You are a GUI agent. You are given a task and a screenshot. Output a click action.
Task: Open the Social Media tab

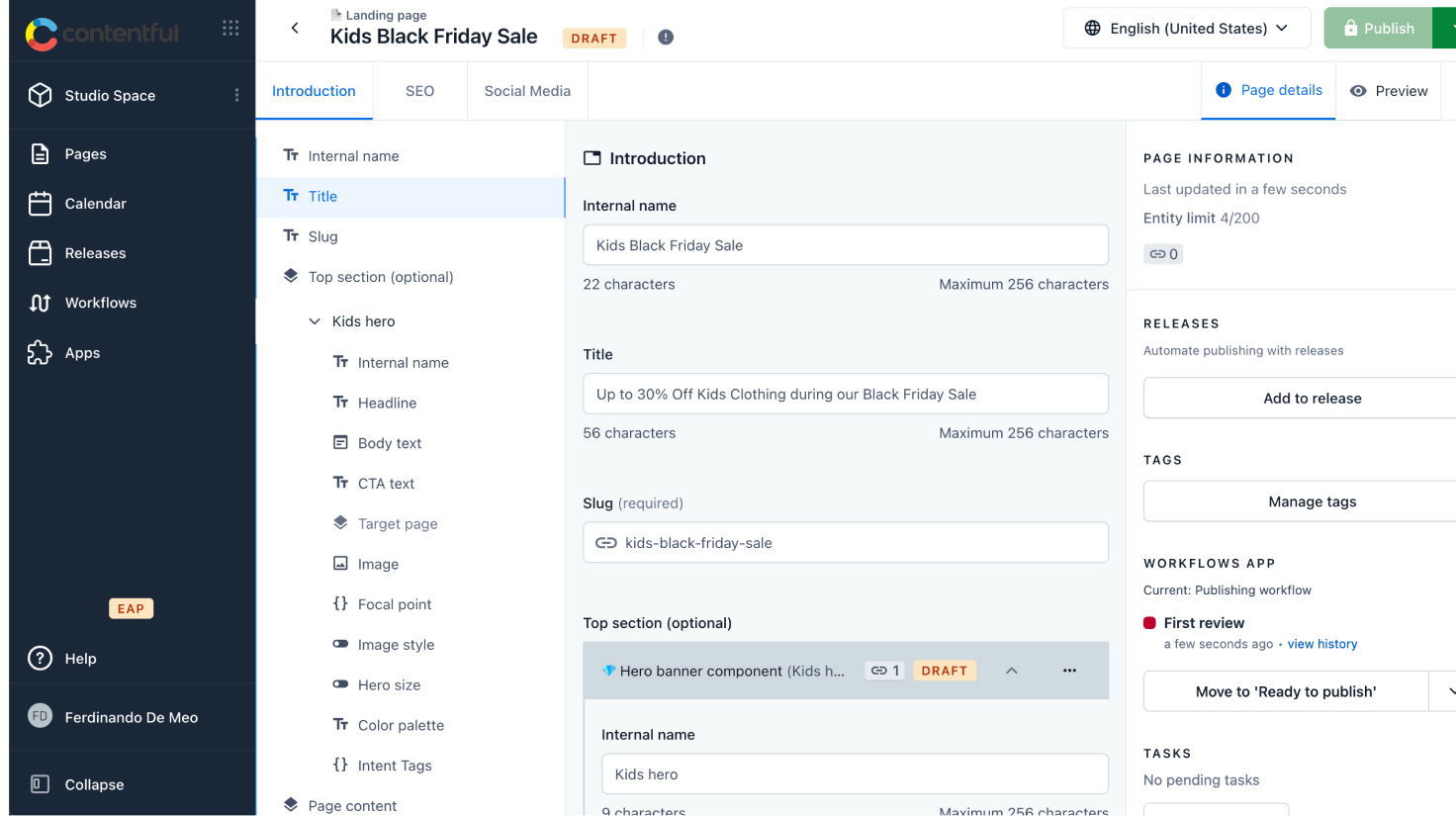[527, 91]
